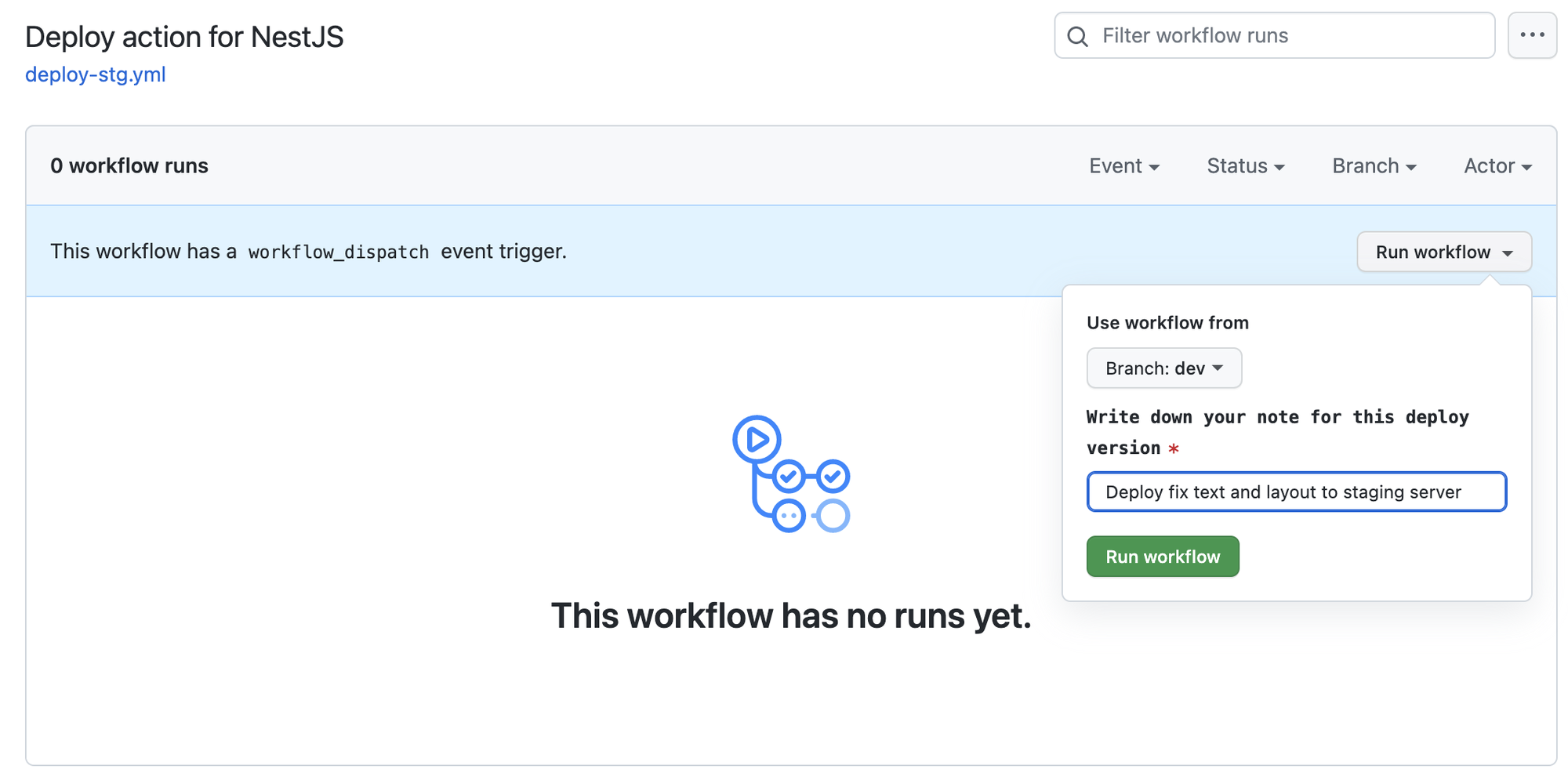Open the Status filter dropdown

[1245, 165]
